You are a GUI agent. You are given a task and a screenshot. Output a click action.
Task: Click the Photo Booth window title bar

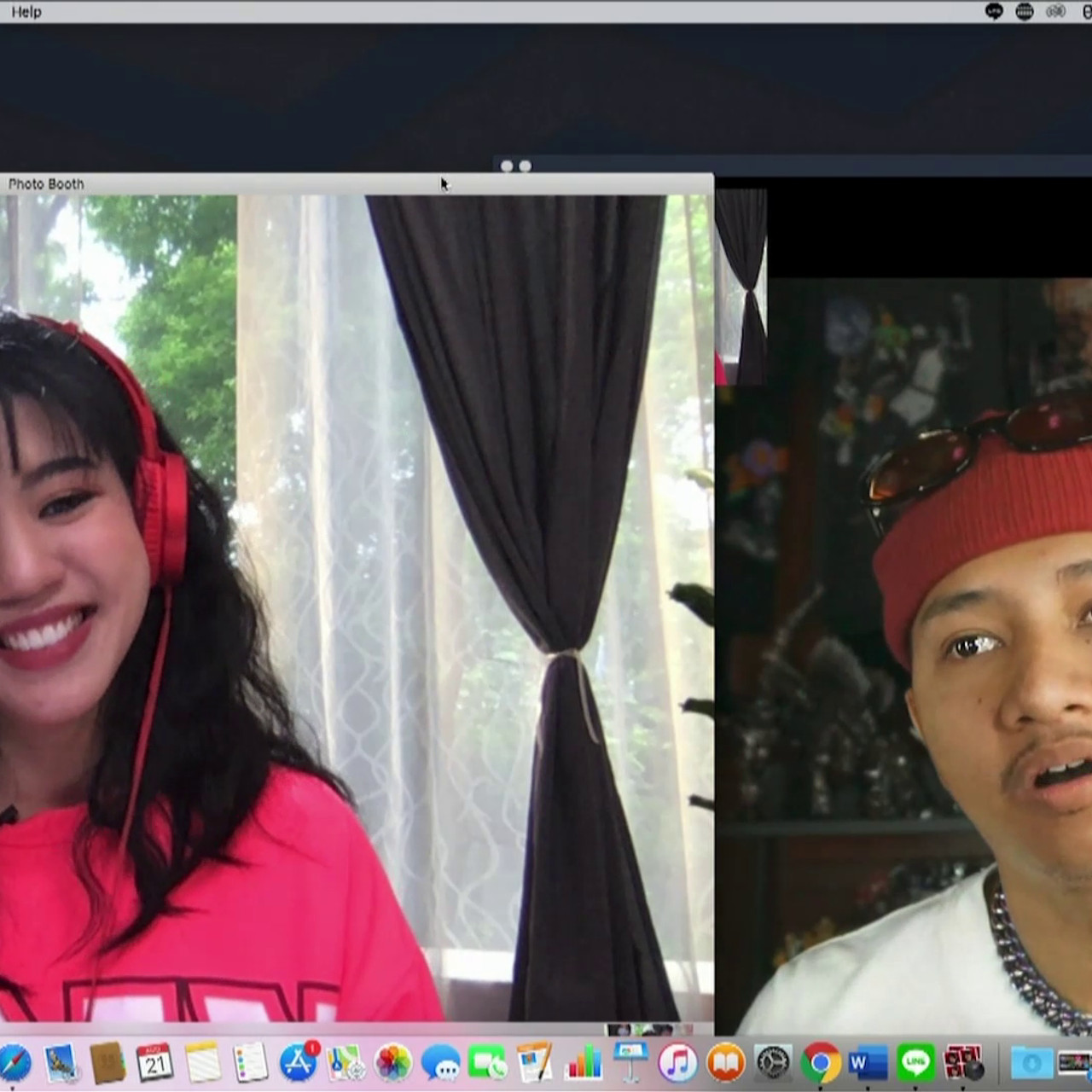(x=357, y=183)
